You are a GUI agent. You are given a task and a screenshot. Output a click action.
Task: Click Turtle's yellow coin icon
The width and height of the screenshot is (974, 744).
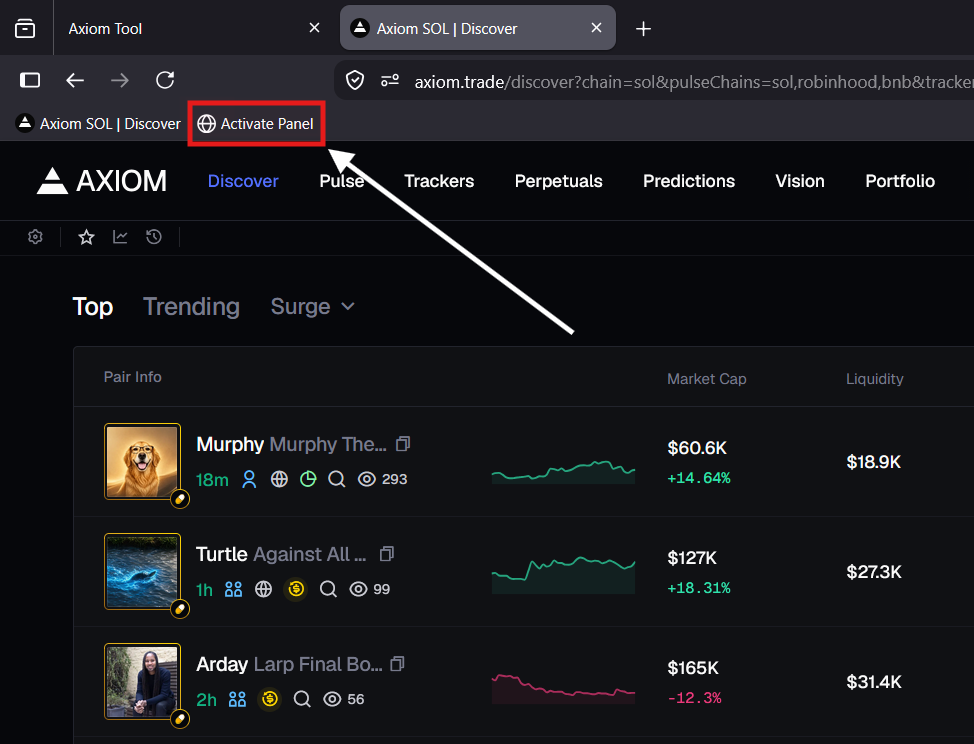(x=296, y=589)
